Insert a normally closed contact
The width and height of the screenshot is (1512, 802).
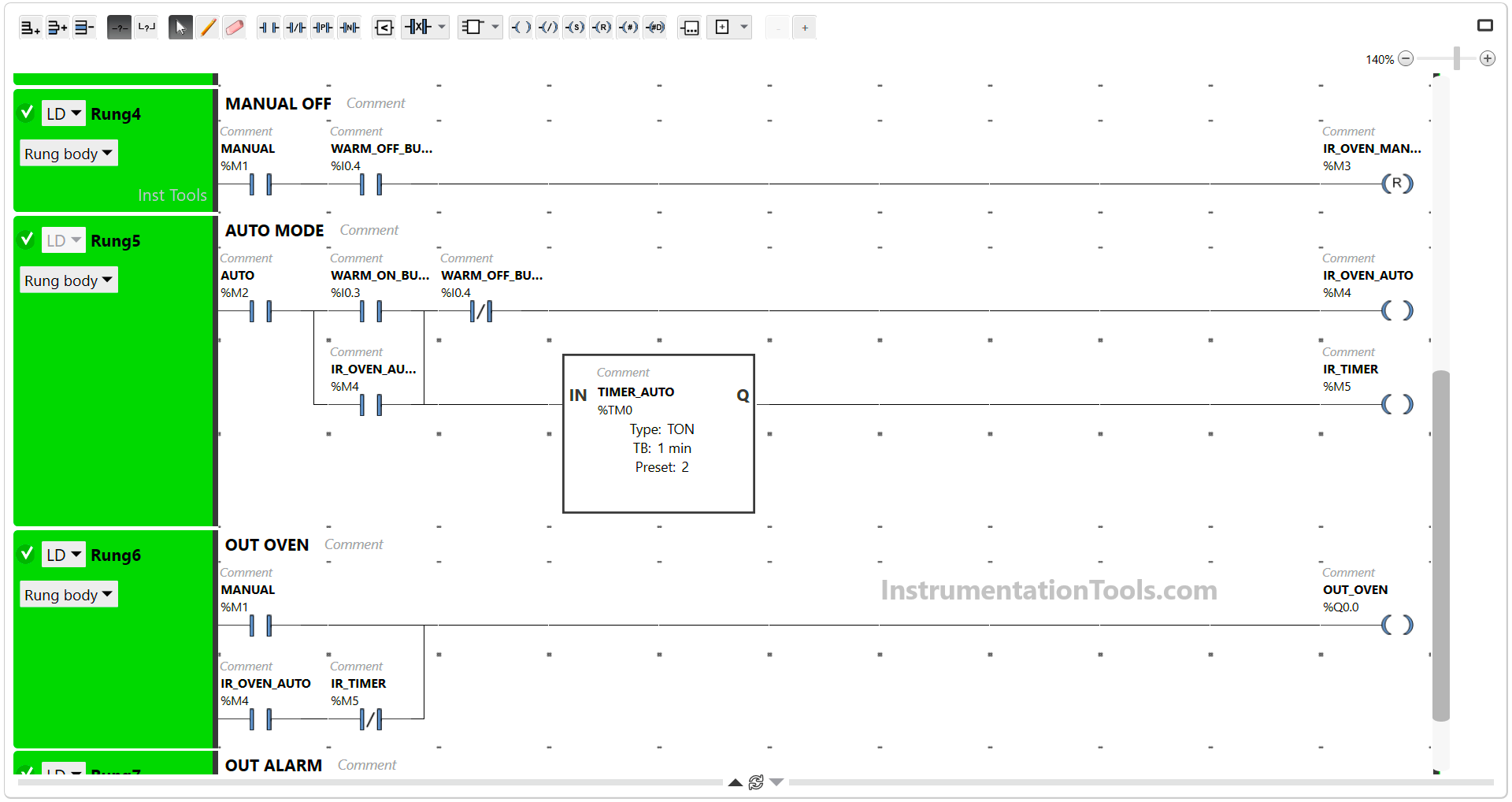point(296,28)
